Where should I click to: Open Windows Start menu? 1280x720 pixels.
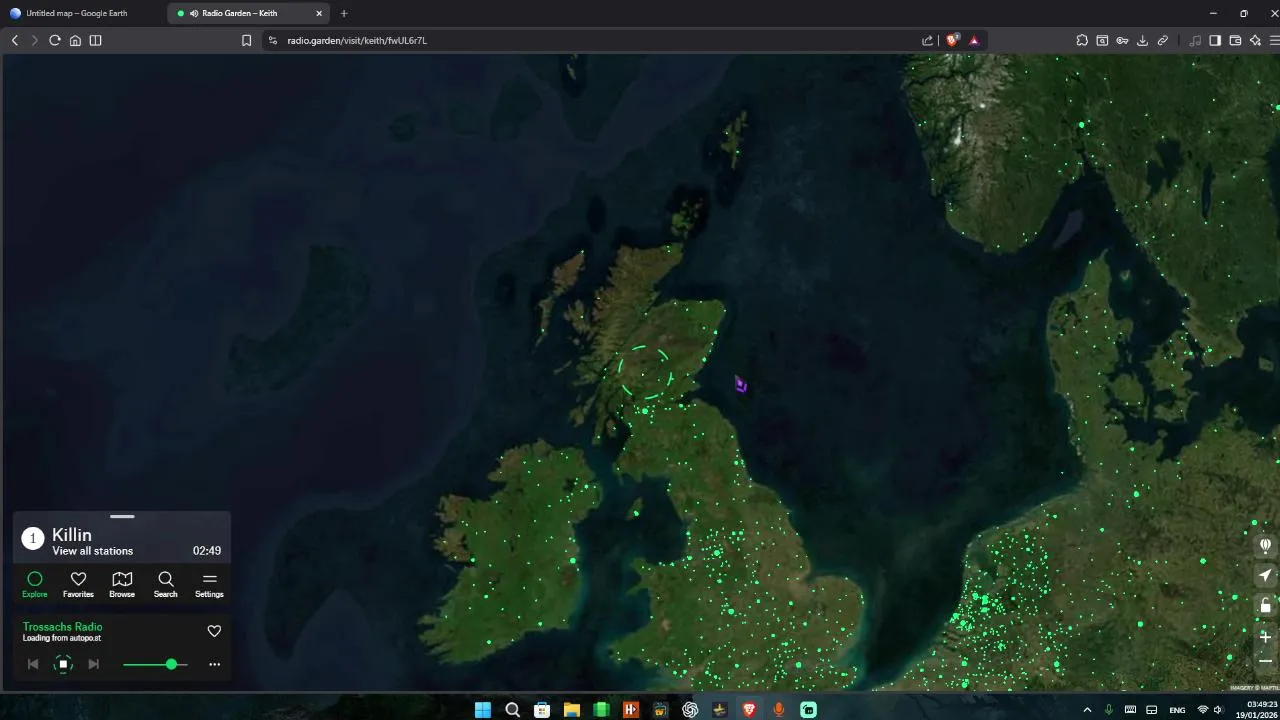482,709
